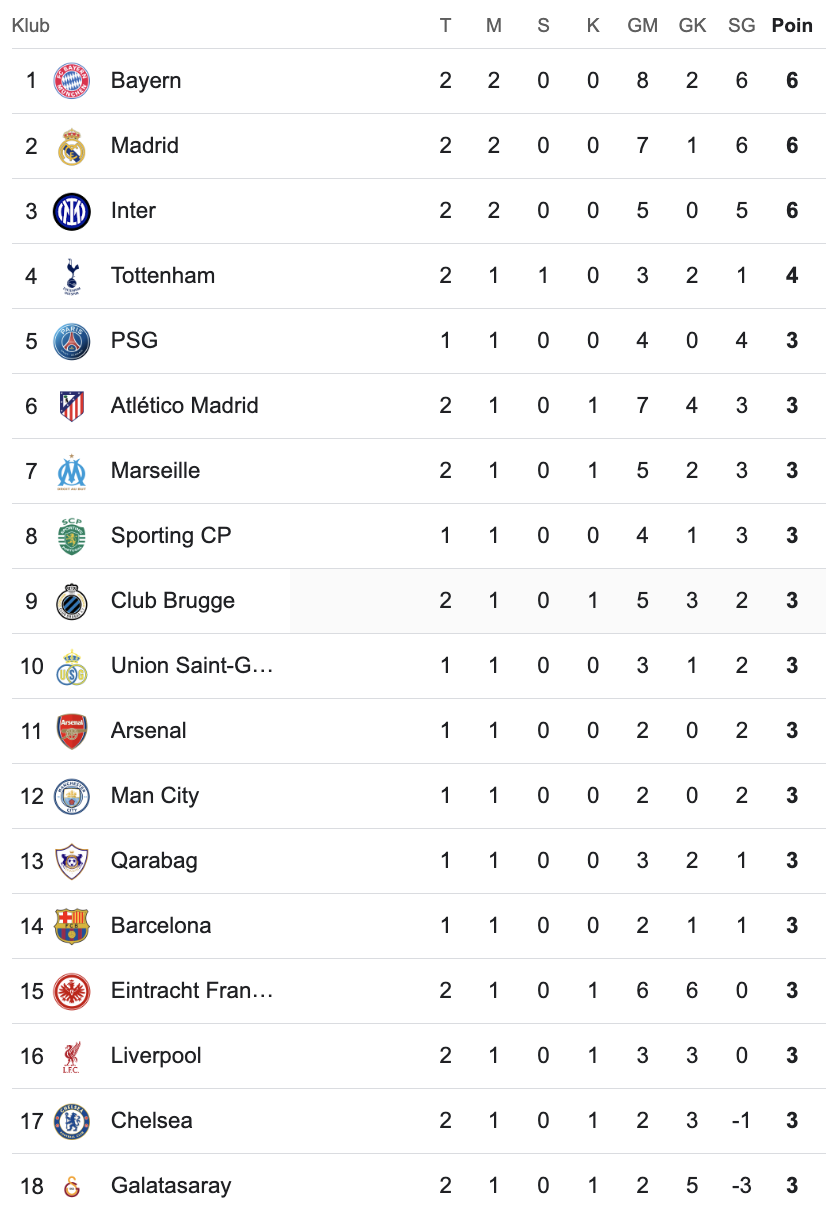The width and height of the screenshot is (826, 1216).
Task: Click the Tottenham cockerel crest
Action: (72, 276)
